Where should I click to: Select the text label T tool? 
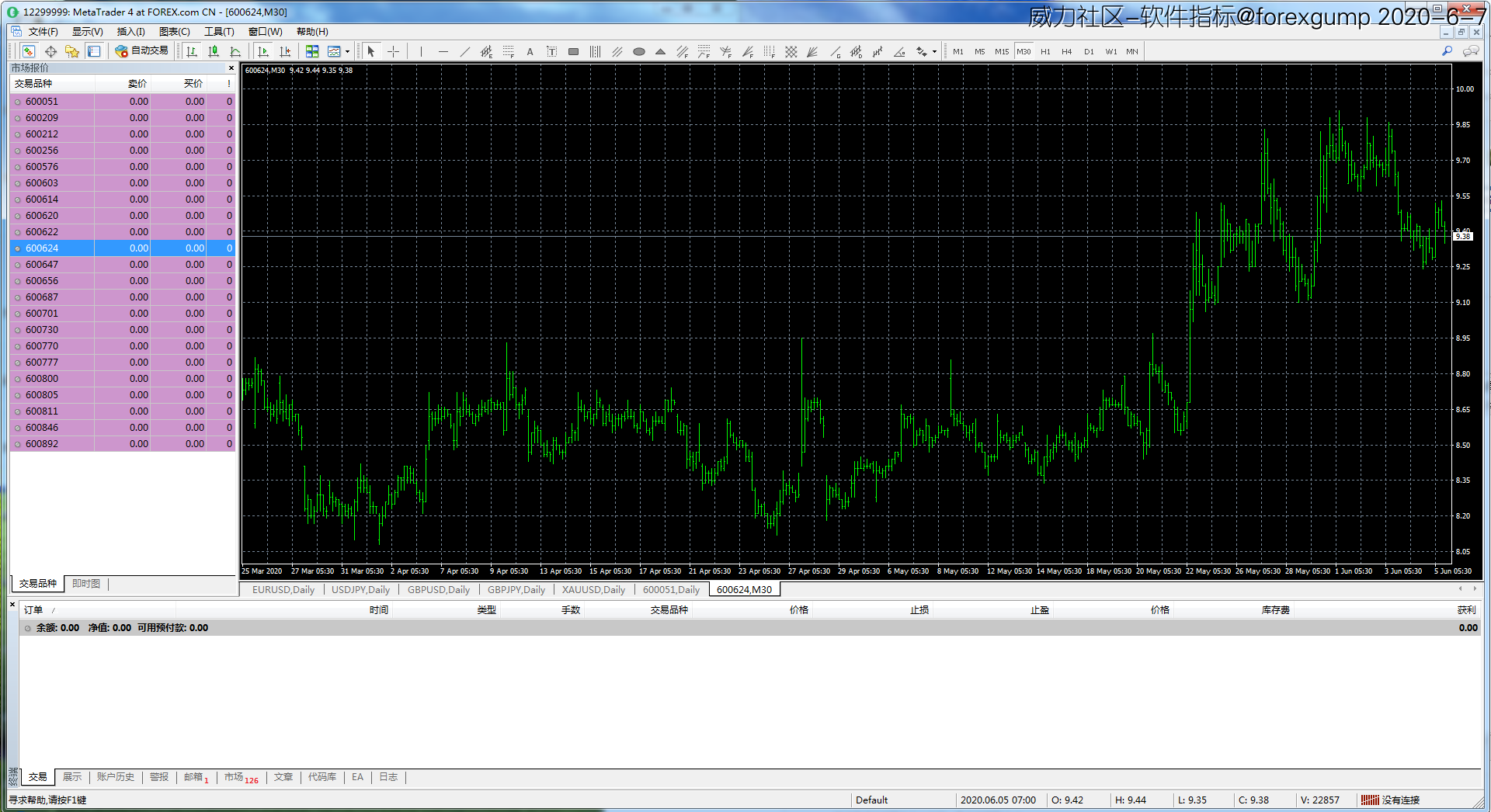pos(551,51)
